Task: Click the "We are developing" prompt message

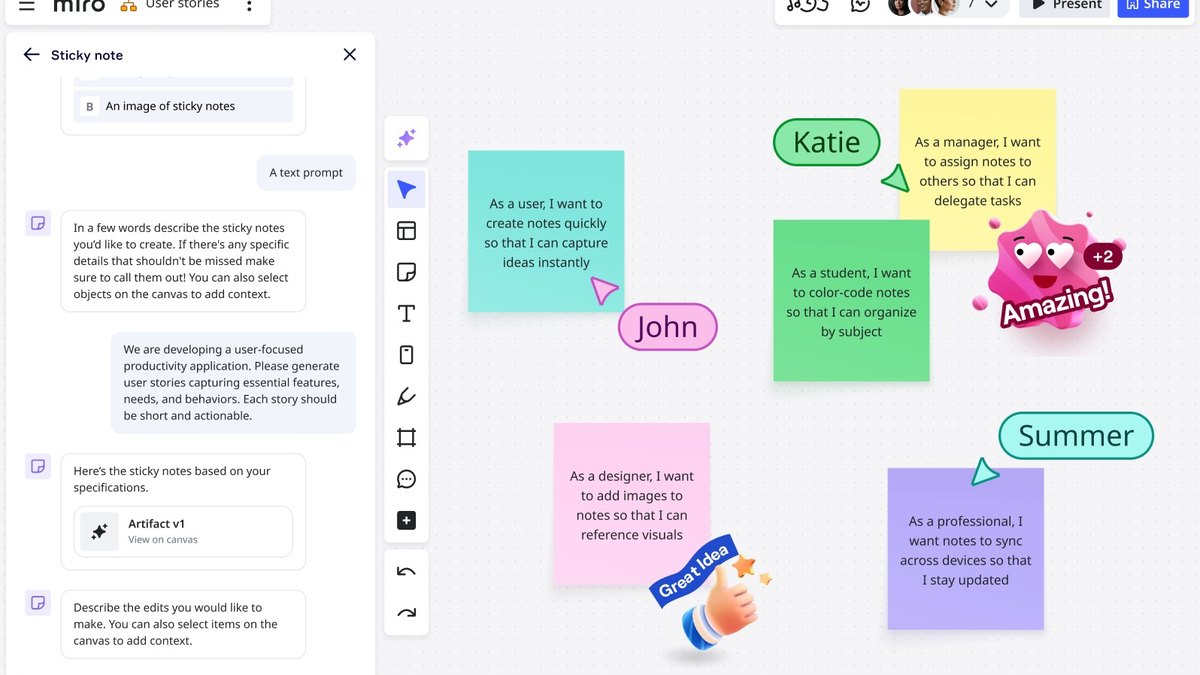Action: pos(233,382)
